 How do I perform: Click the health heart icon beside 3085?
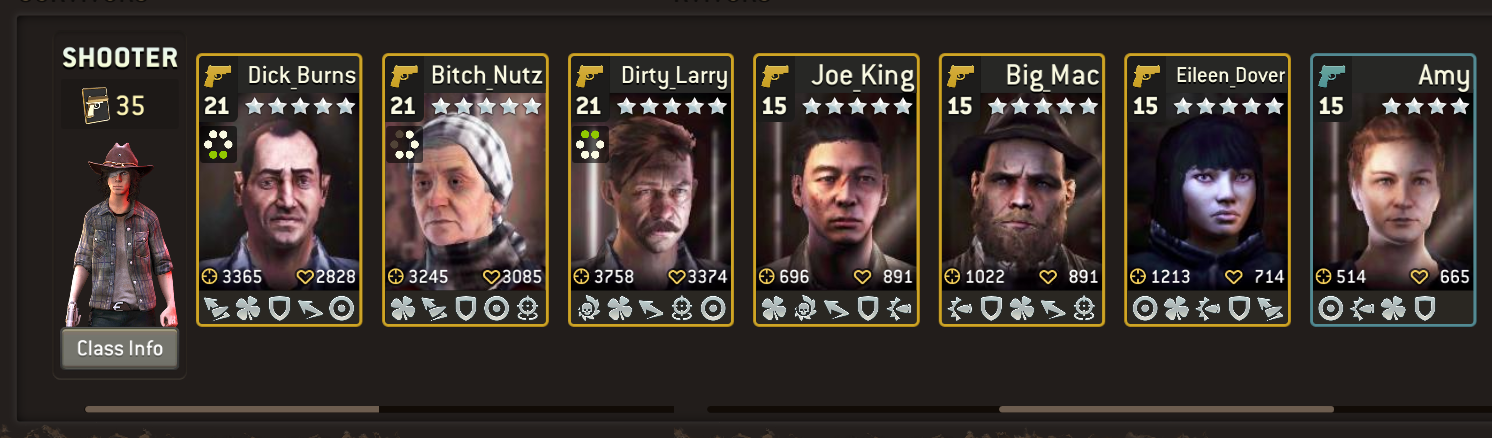(491, 277)
